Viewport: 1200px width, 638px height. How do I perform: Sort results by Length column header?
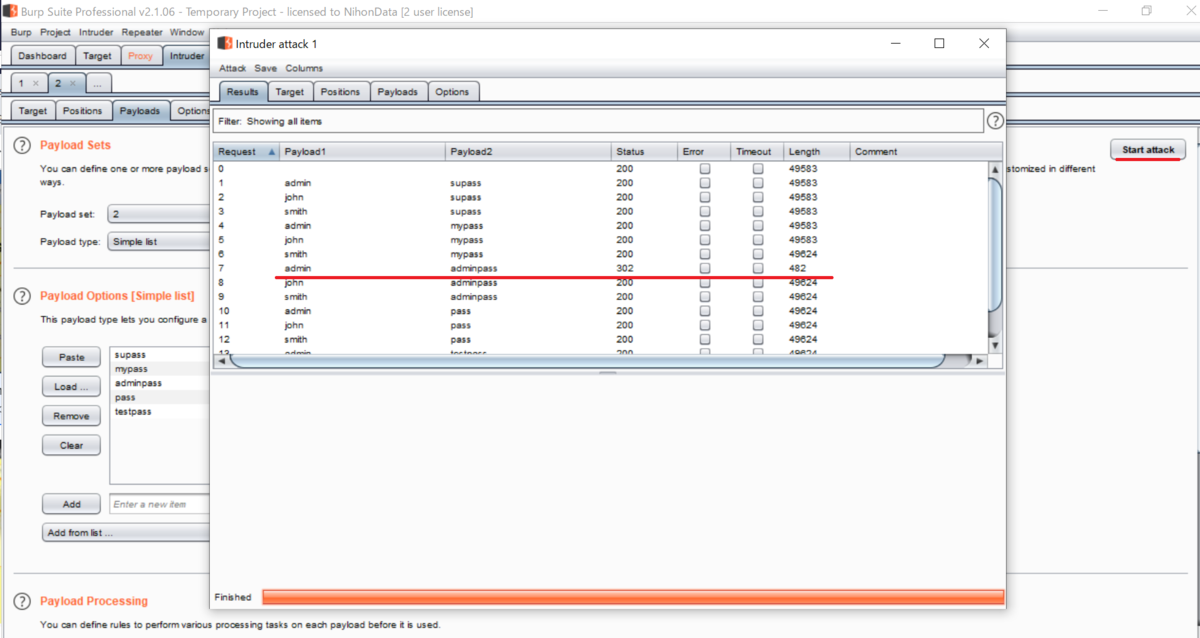(816, 152)
